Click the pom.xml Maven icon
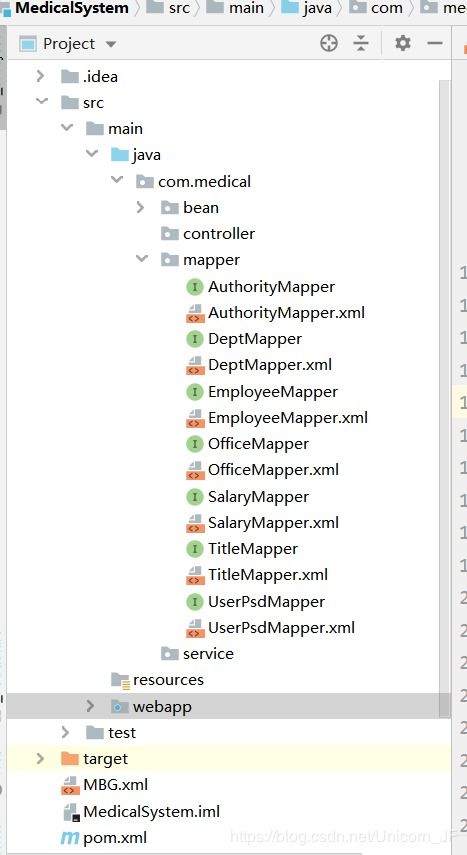Image resolution: width=467 pixels, height=855 pixels. [70, 838]
